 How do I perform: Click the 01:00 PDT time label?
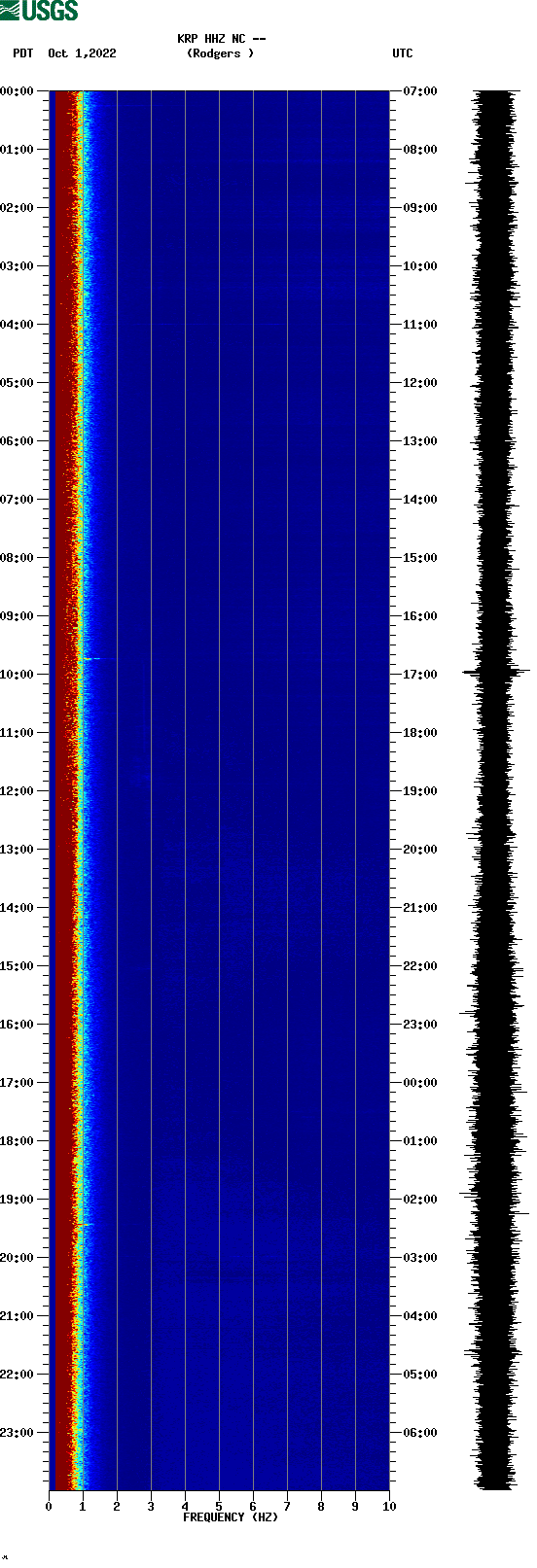point(18,150)
